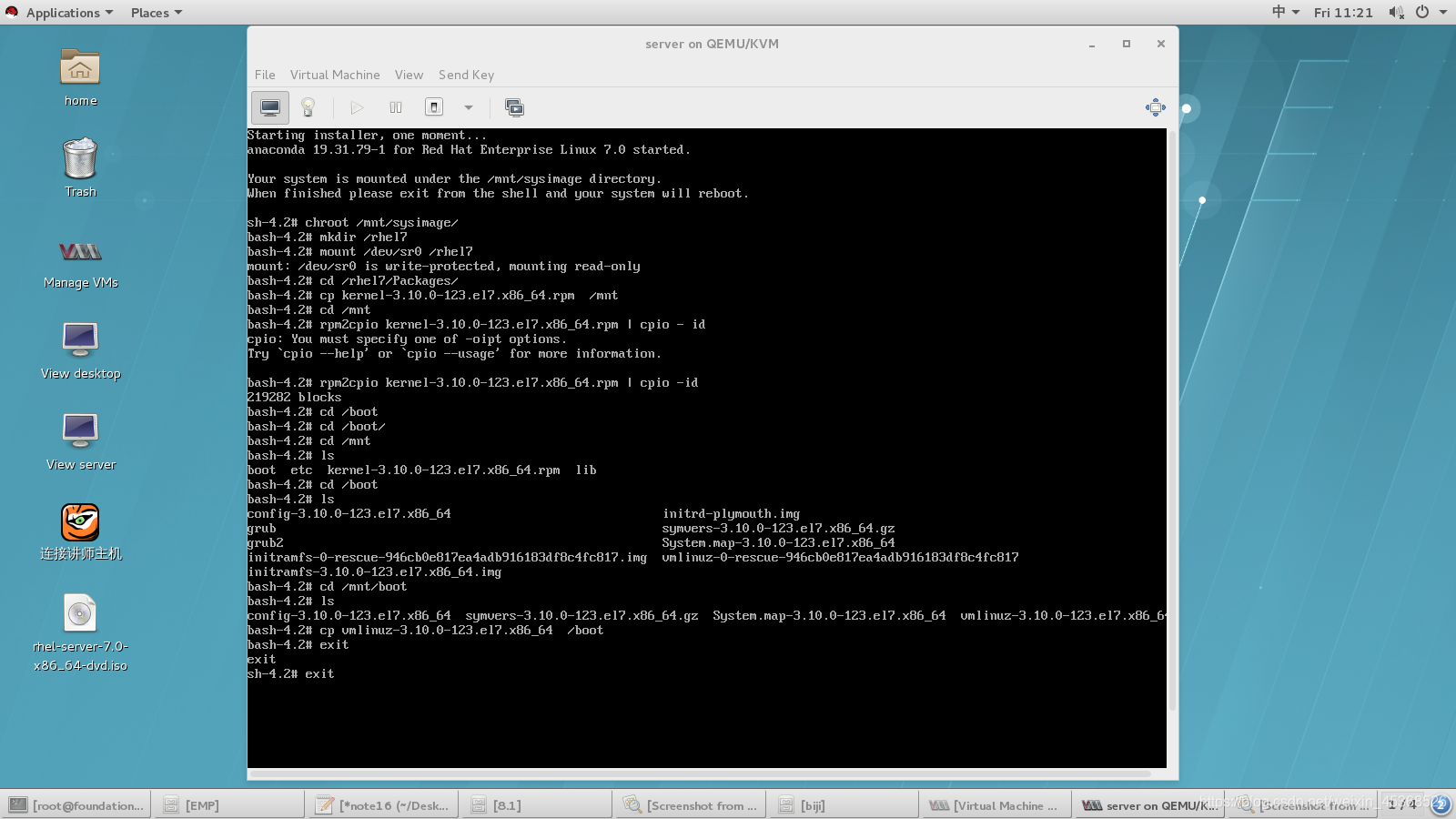Screen dimensions: 1456x819
Task: Open the volume control icon
Action: pos(1396,13)
